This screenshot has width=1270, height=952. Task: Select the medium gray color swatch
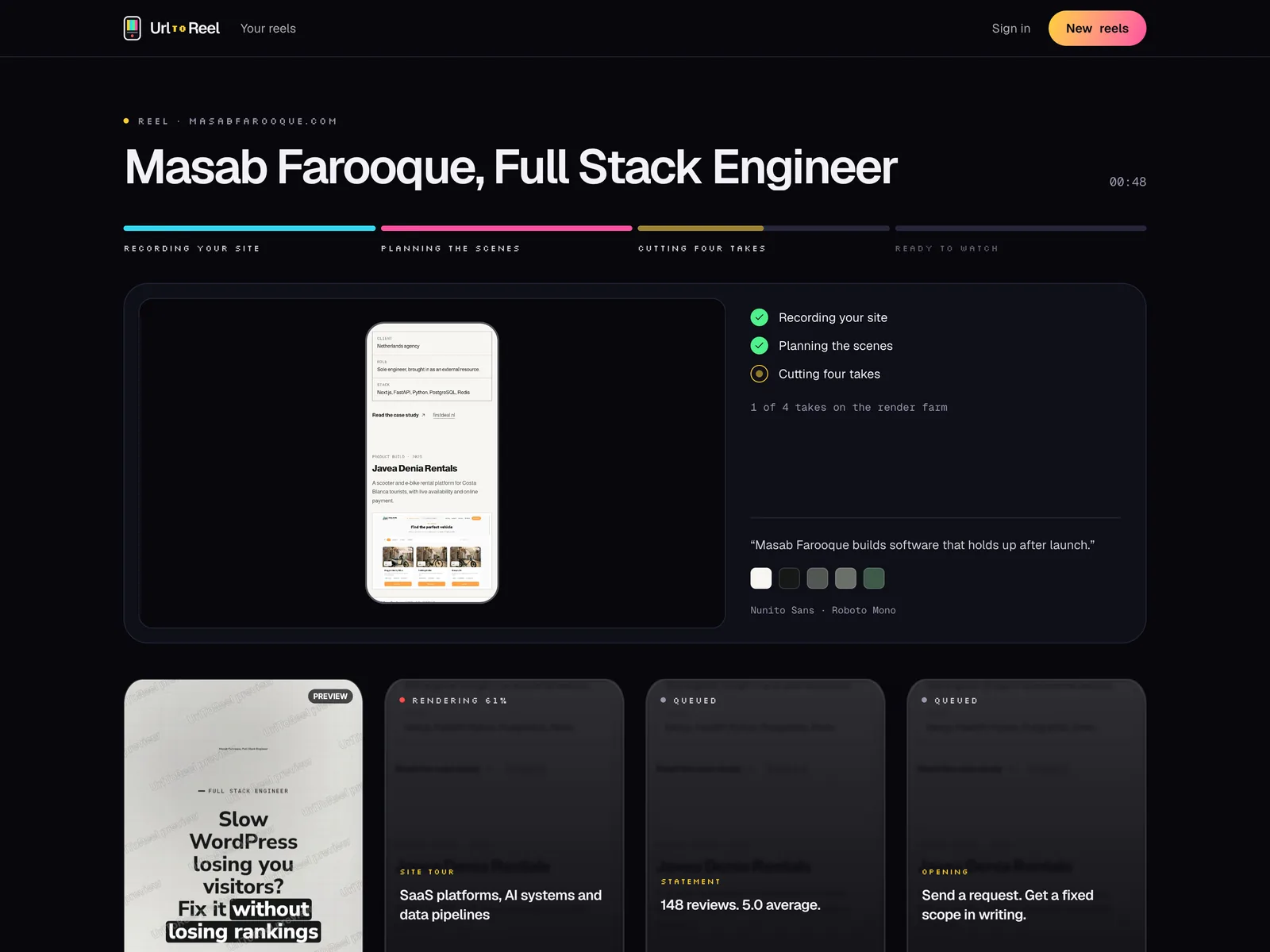tap(845, 578)
